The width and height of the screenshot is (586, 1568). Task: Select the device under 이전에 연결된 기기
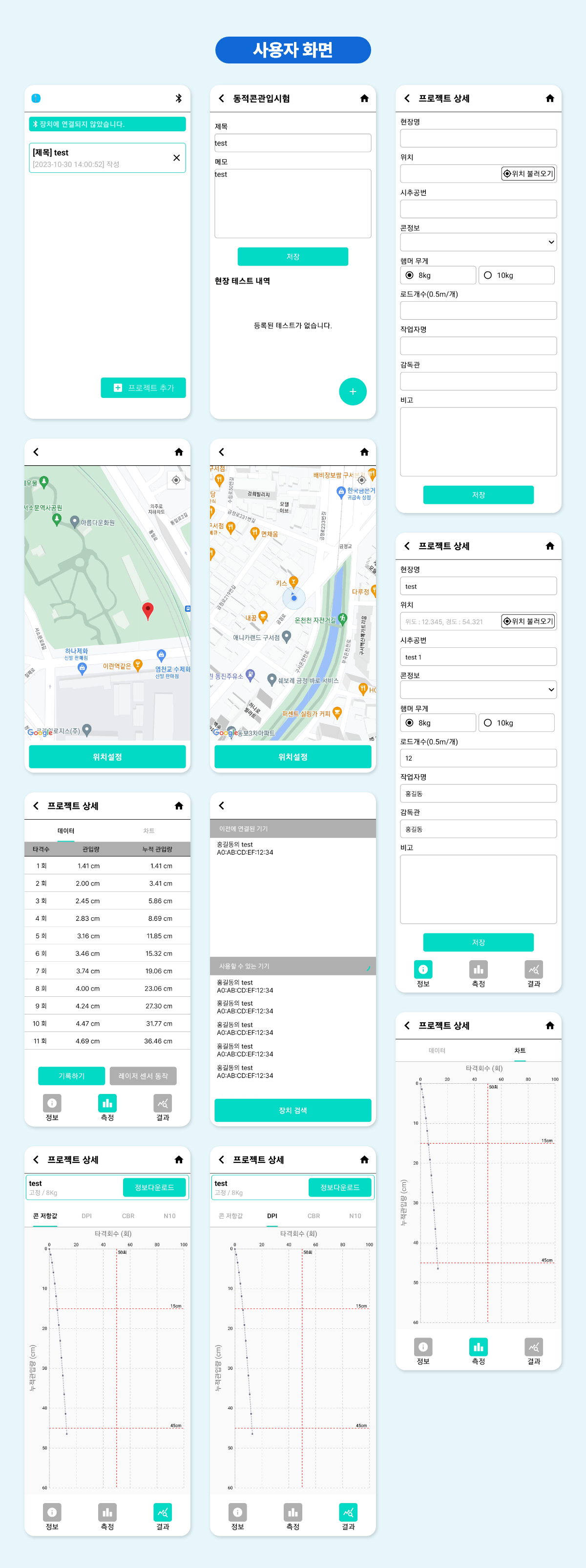(x=245, y=848)
